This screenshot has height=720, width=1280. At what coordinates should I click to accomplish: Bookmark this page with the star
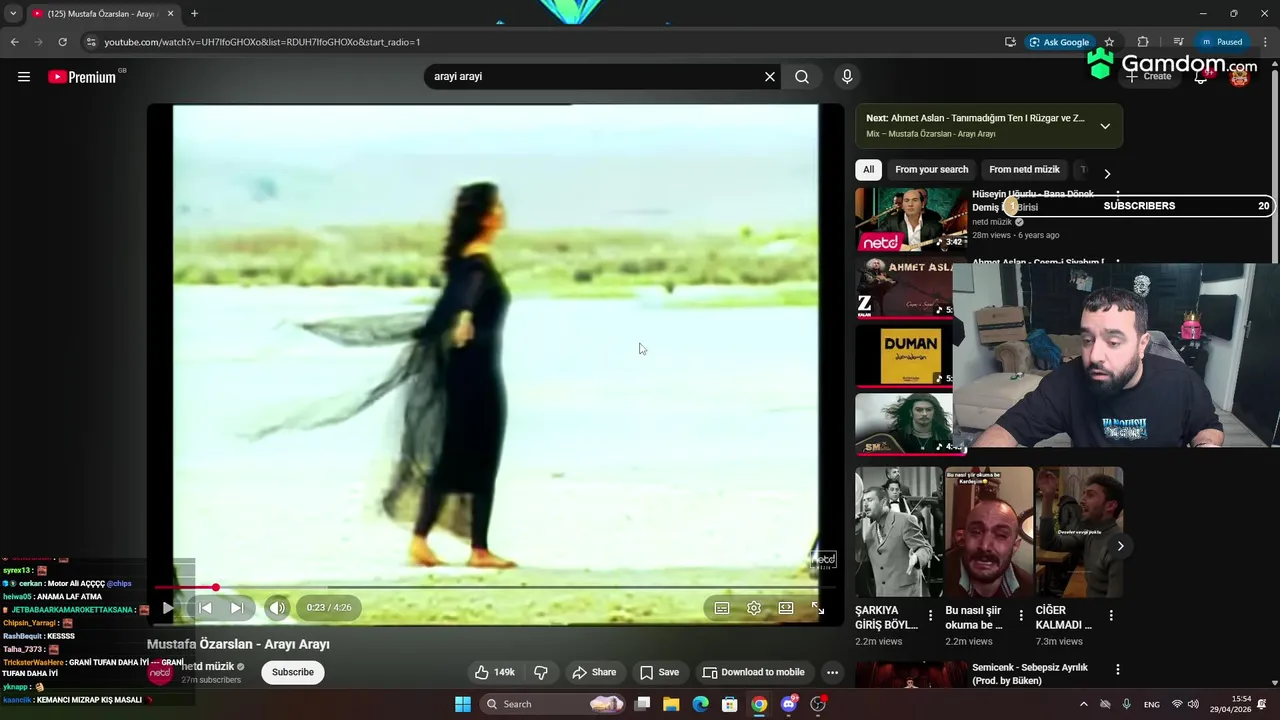click(x=1109, y=42)
